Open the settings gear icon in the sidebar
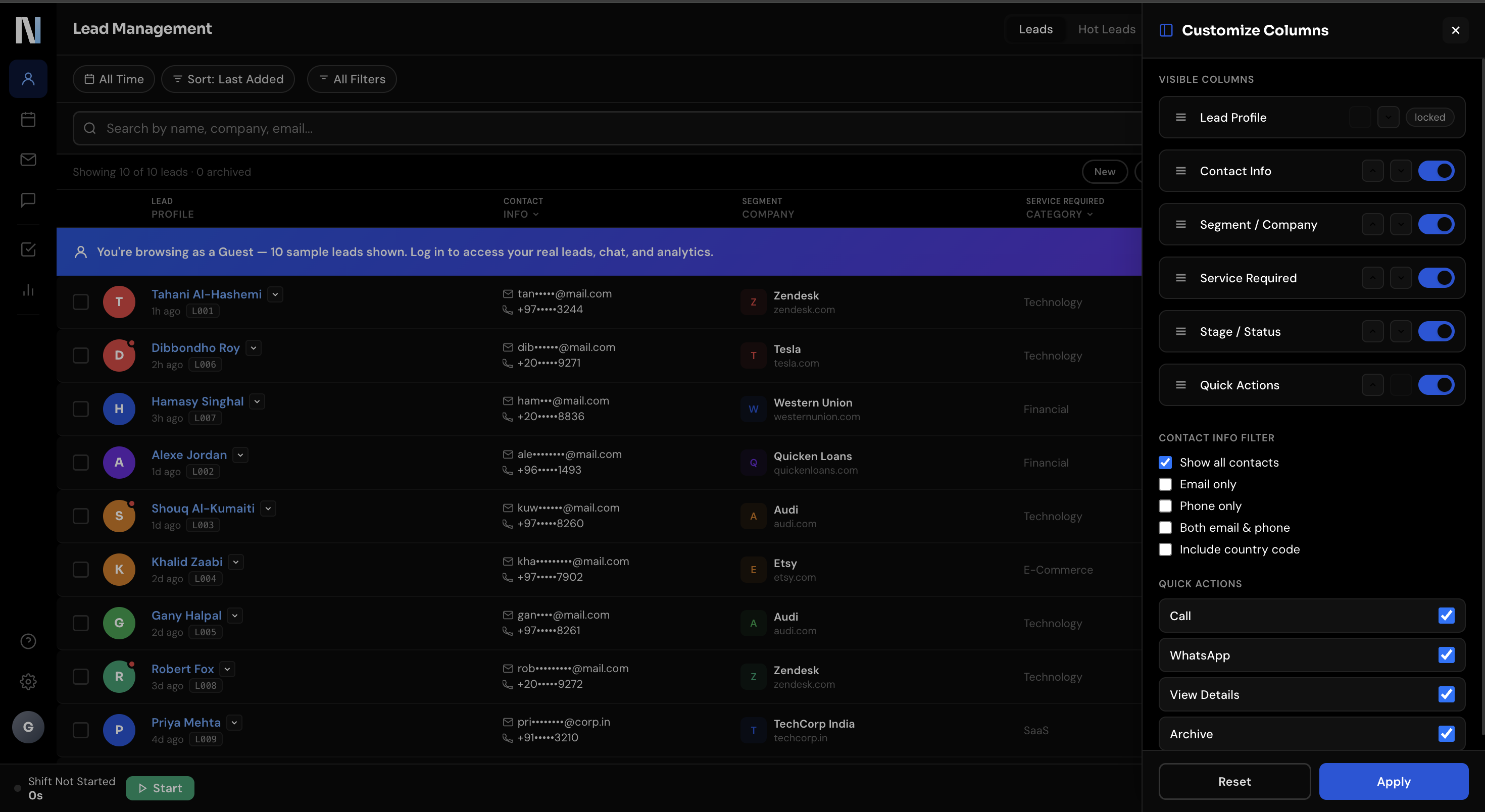 pos(28,682)
